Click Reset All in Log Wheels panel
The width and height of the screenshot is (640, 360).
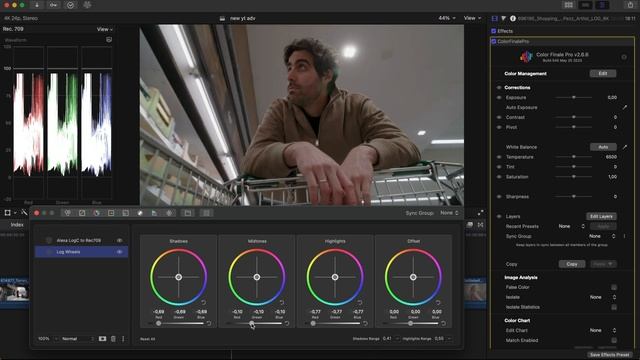click(x=147, y=339)
